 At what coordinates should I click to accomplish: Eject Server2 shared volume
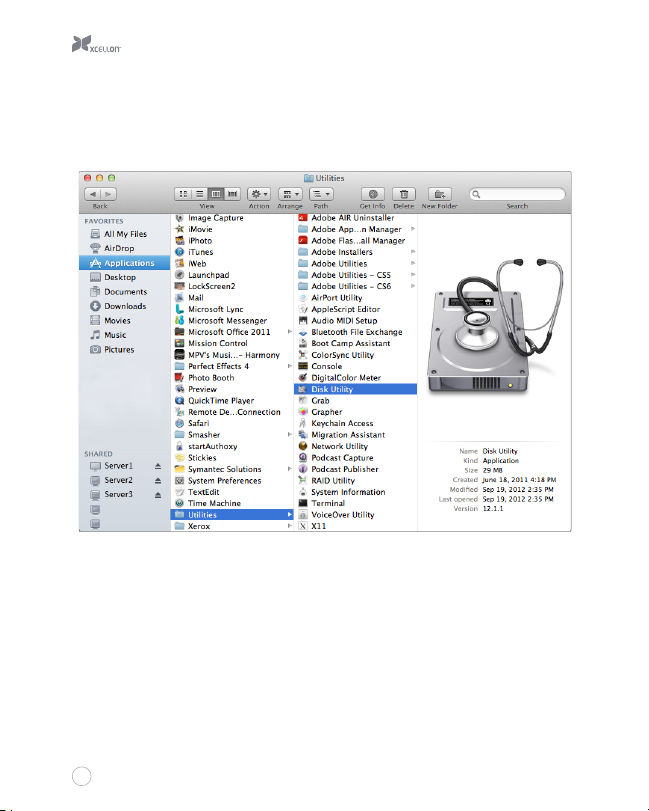(x=158, y=480)
